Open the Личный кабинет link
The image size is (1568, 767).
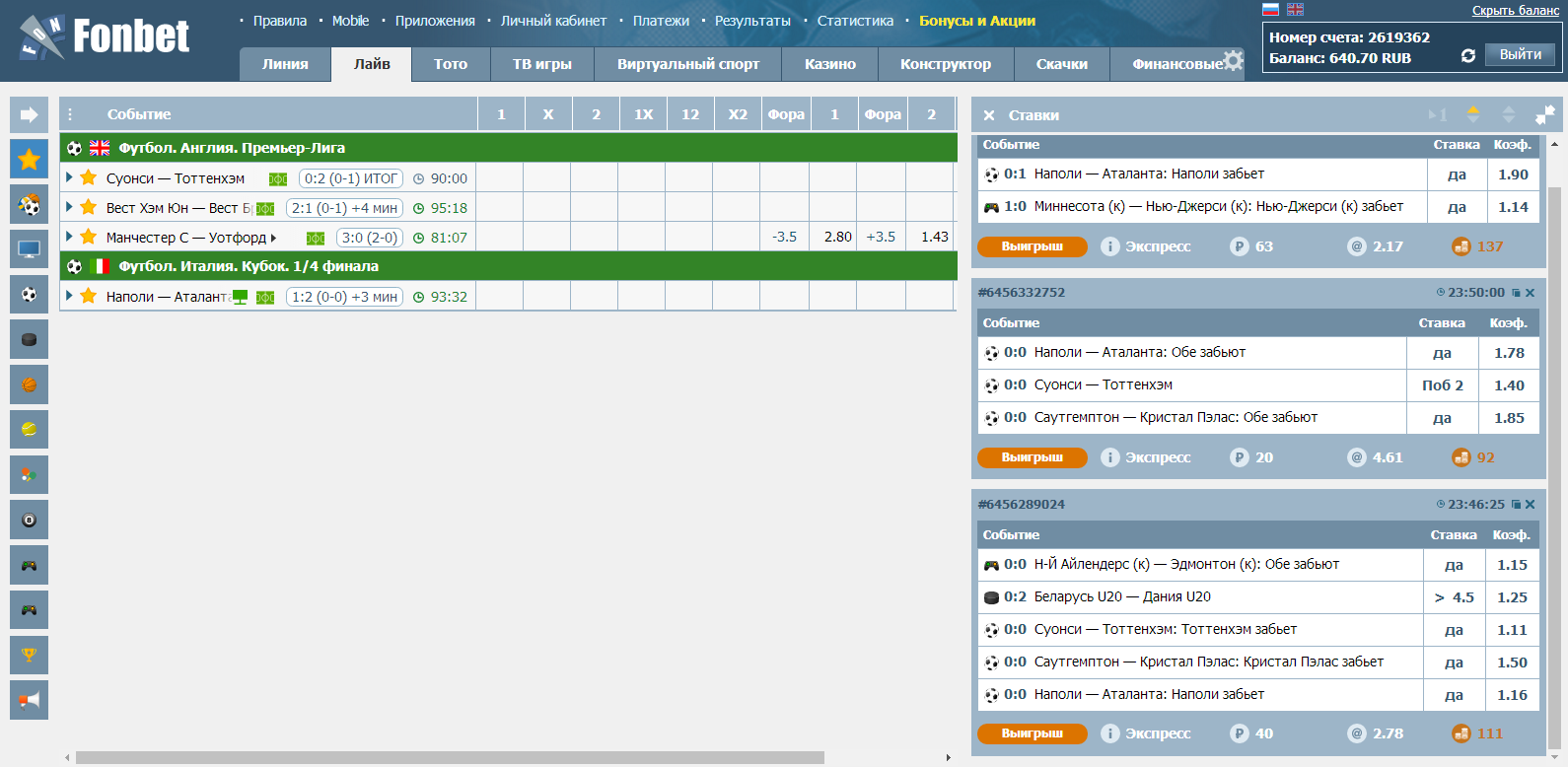point(553,21)
